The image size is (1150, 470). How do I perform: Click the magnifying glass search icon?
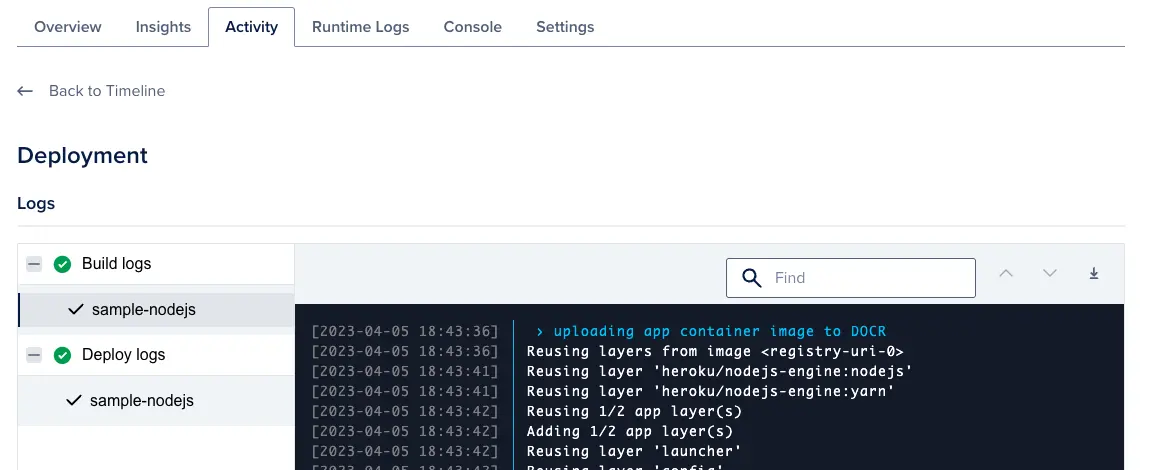click(x=752, y=278)
